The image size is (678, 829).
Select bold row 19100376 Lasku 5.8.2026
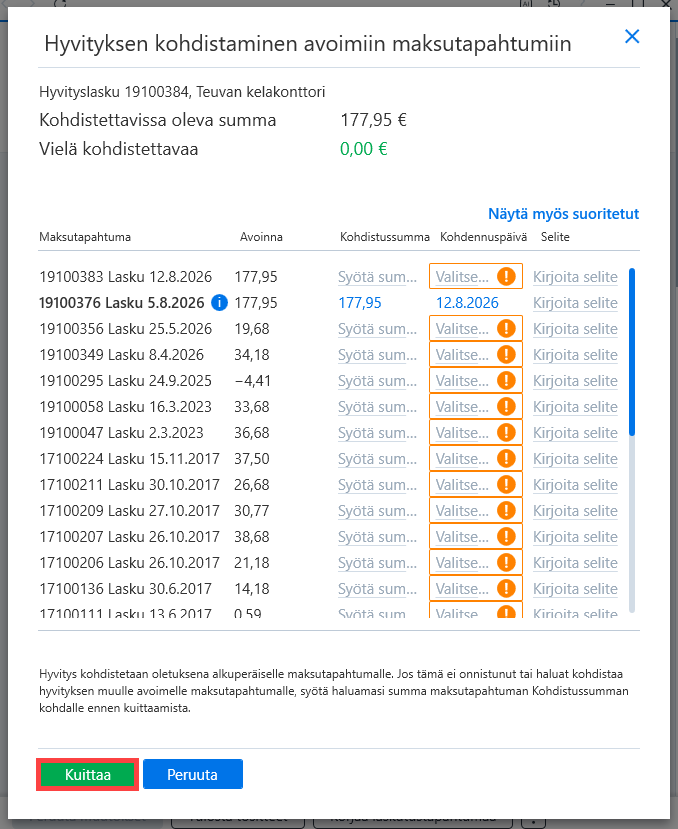tap(122, 303)
